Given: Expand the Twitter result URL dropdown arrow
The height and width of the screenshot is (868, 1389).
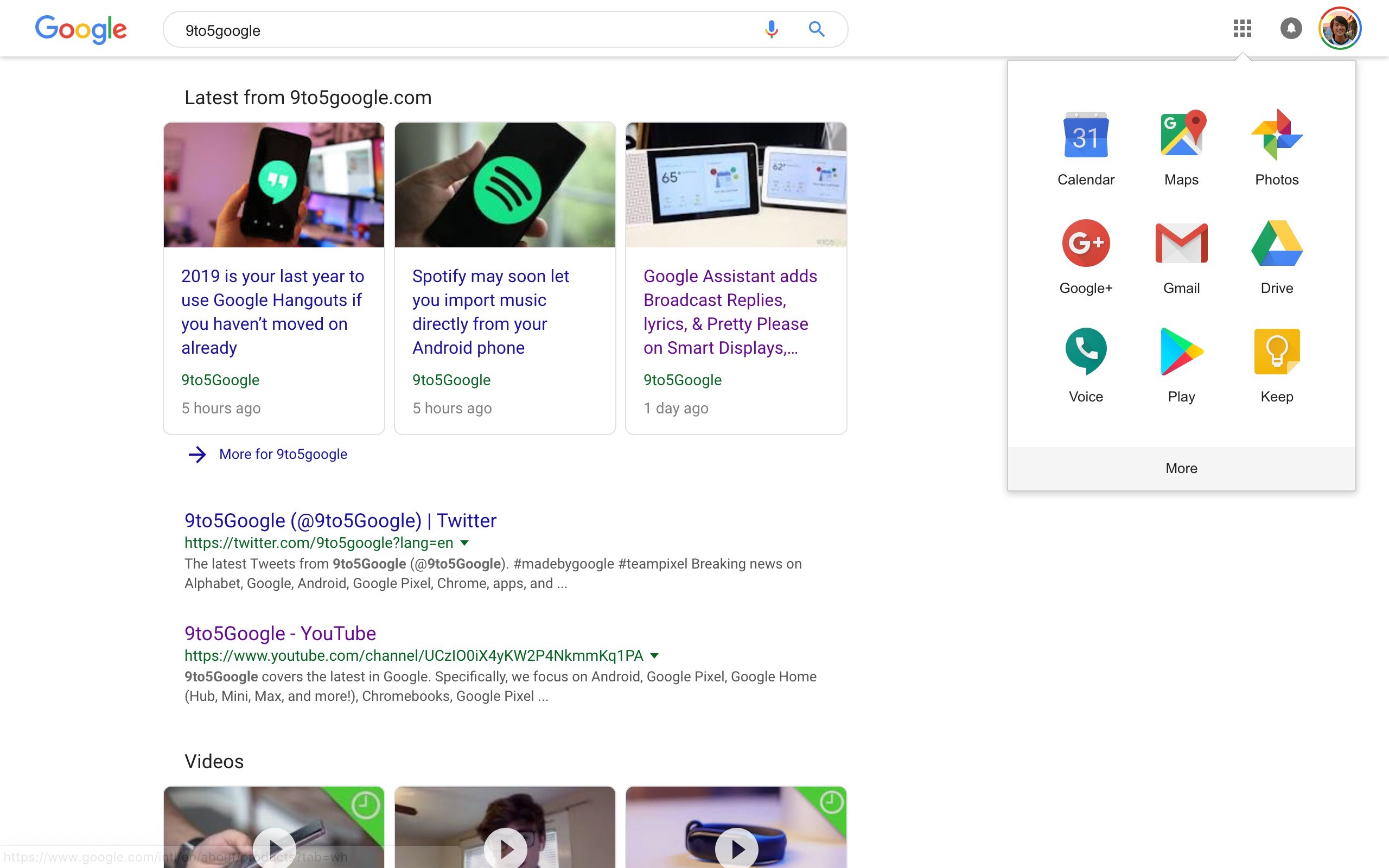Looking at the screenshot, I should [464, 542].
